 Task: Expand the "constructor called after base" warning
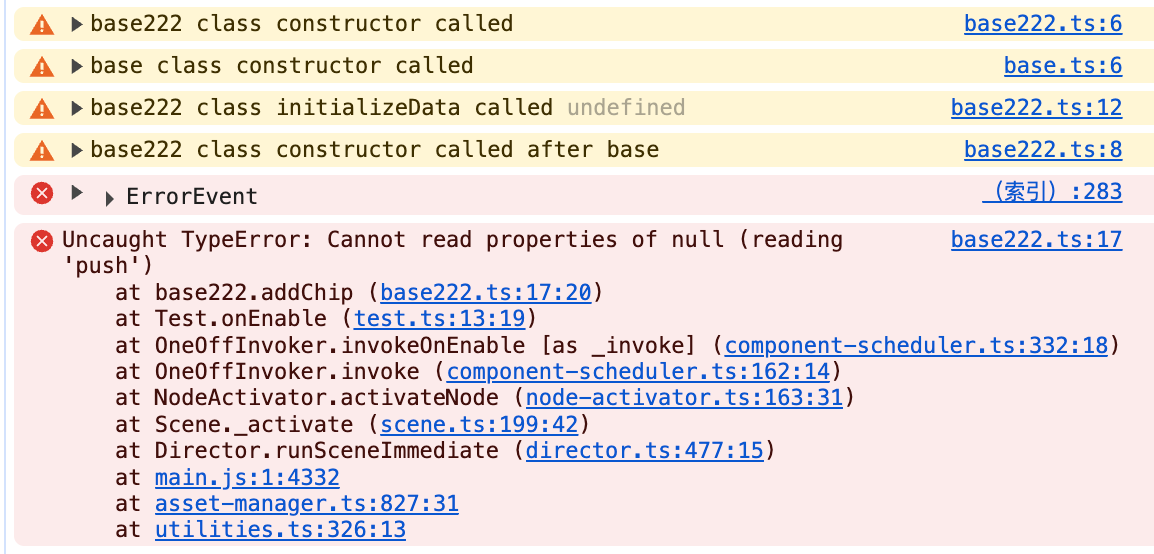point(77,151)
